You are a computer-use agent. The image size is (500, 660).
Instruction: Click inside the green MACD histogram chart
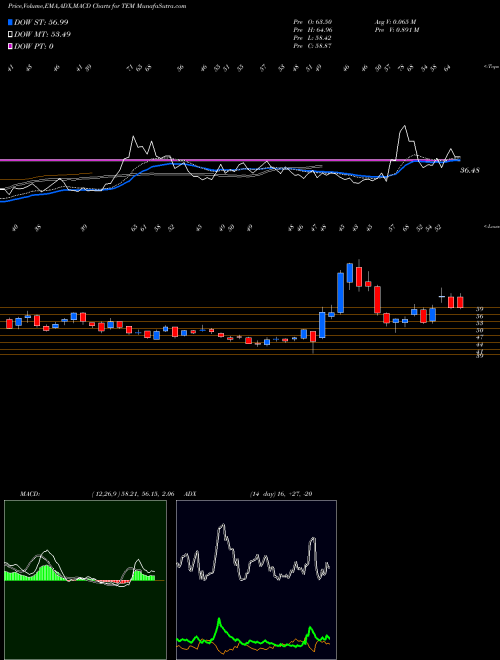coord(85,580)
